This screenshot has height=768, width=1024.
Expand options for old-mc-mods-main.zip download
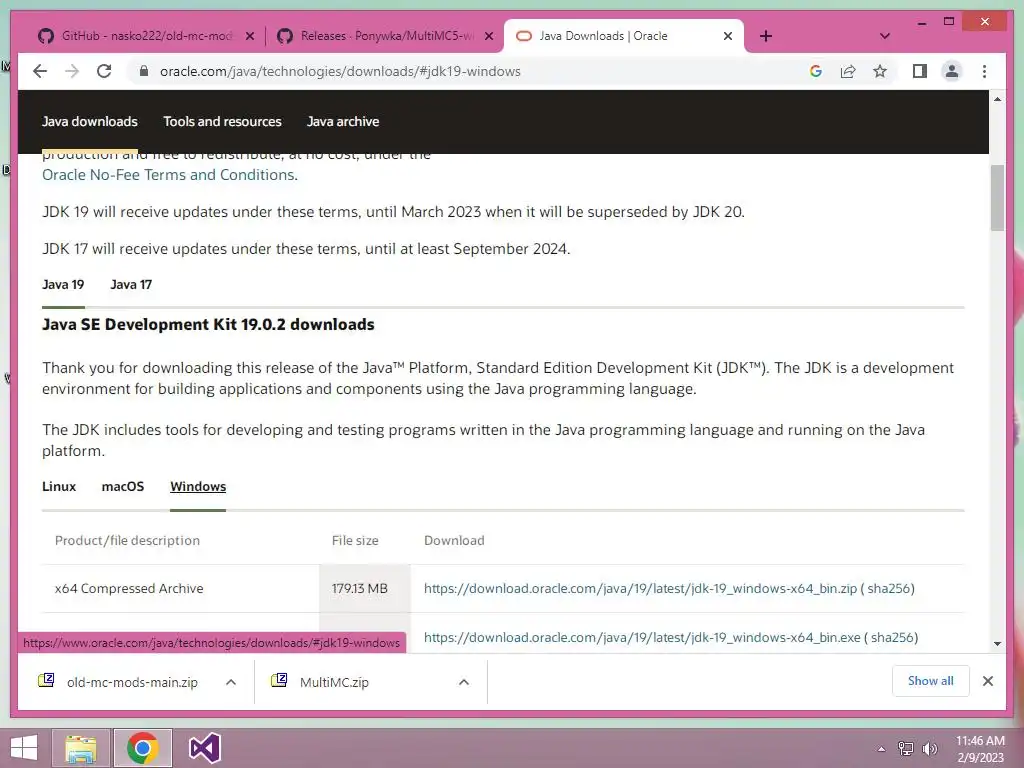click(x=231, y=682)
